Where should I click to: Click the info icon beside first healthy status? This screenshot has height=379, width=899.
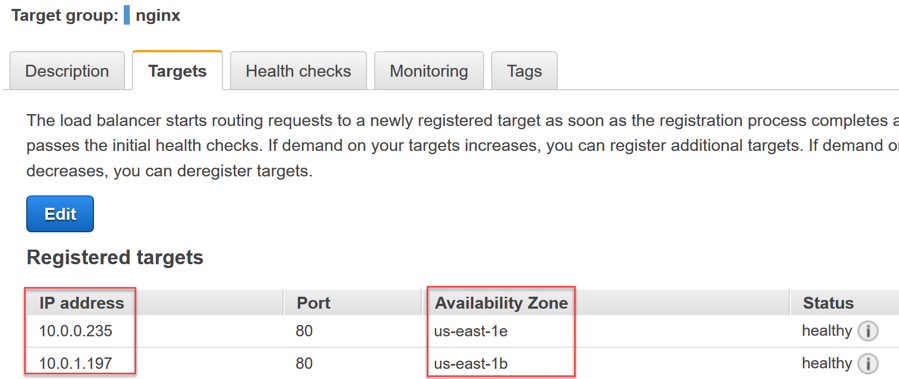(x=867, y=331)
